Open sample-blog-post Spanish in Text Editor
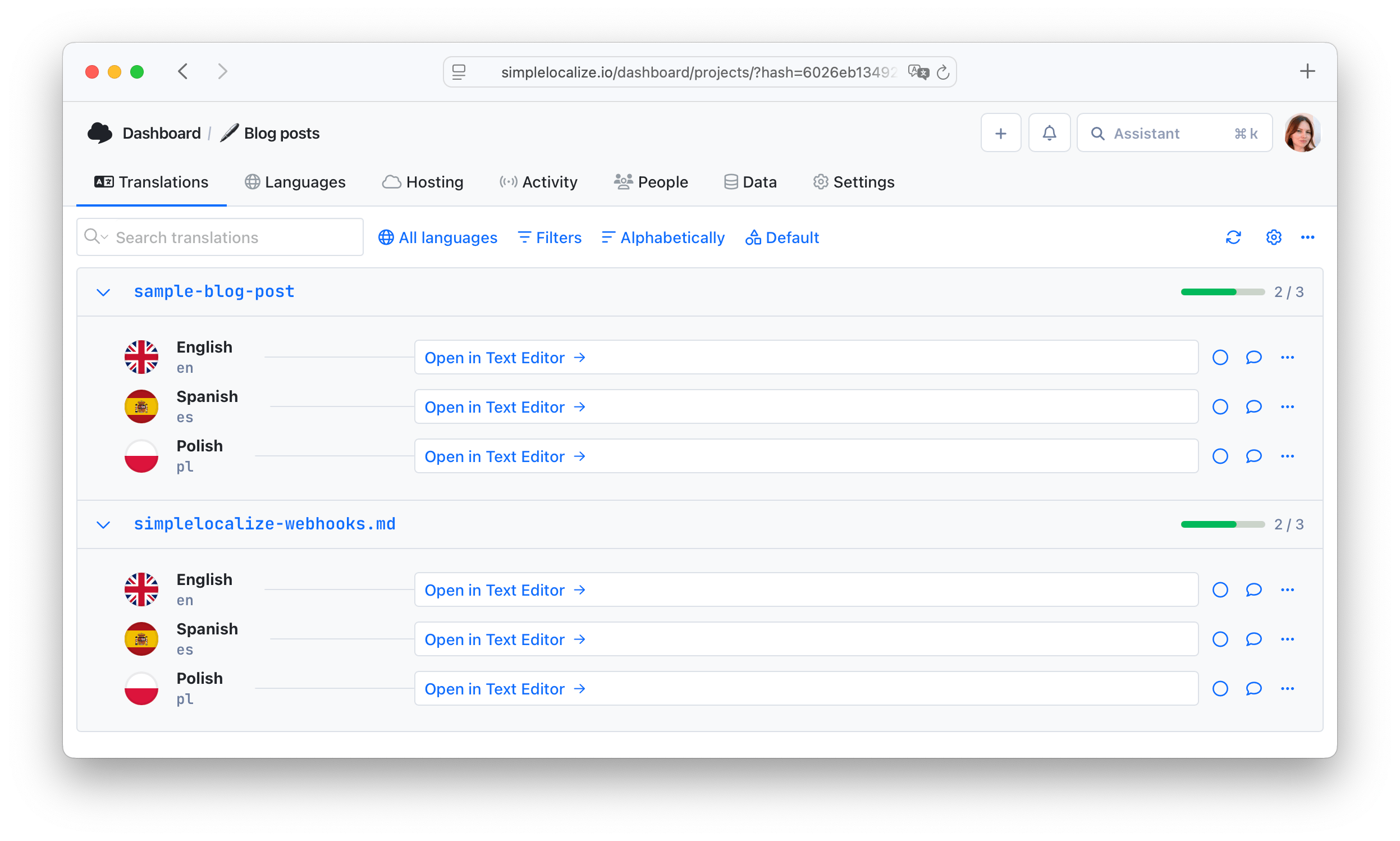This screenshot has width=1400, height=841. pos(806,407)
